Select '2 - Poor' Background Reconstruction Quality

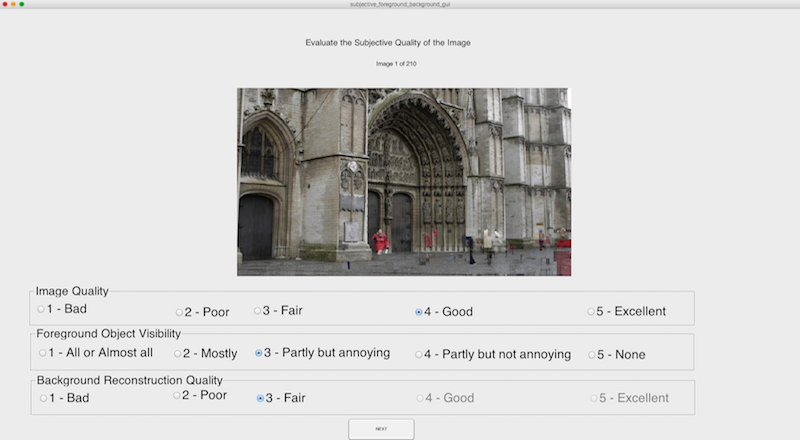pos(176,395)
